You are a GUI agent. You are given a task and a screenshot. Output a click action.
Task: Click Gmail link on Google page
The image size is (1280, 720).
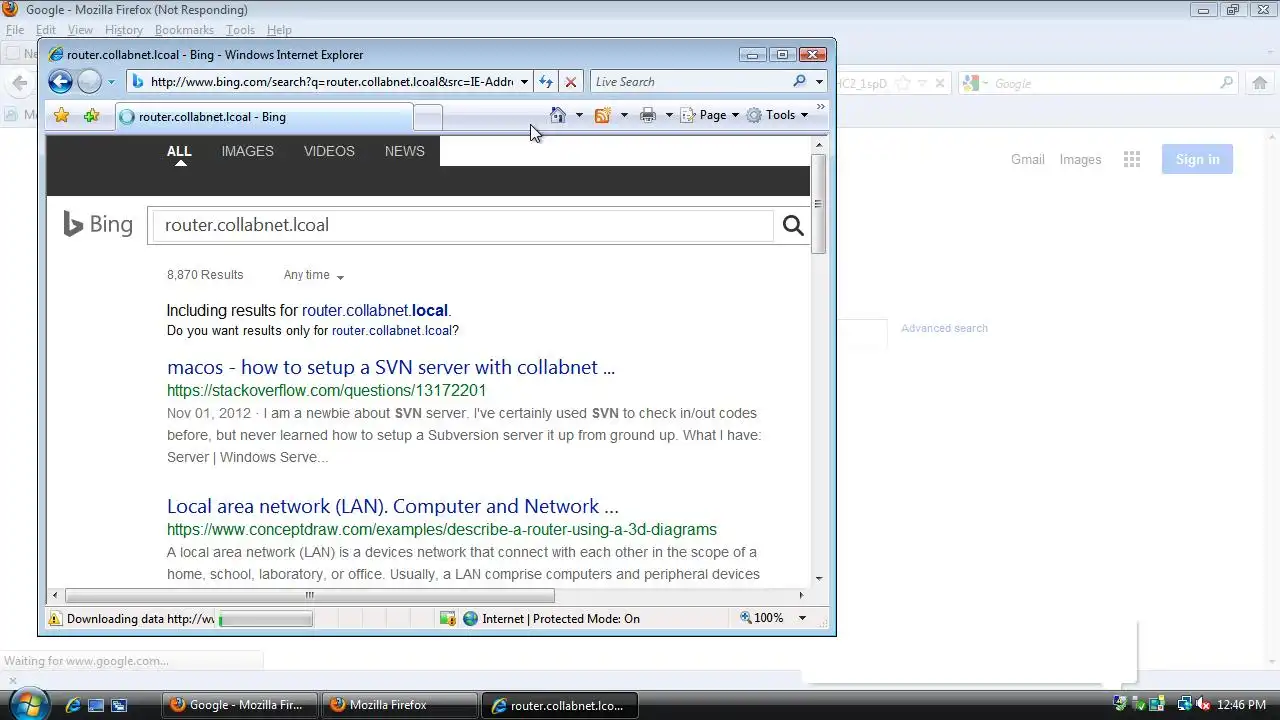click(1027, 159)
